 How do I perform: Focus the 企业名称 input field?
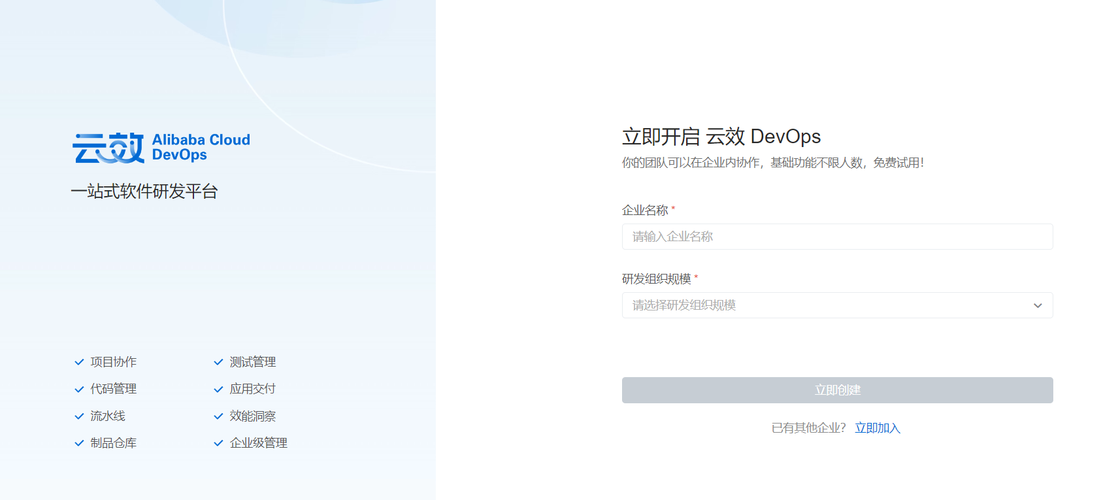click(837, 237)
